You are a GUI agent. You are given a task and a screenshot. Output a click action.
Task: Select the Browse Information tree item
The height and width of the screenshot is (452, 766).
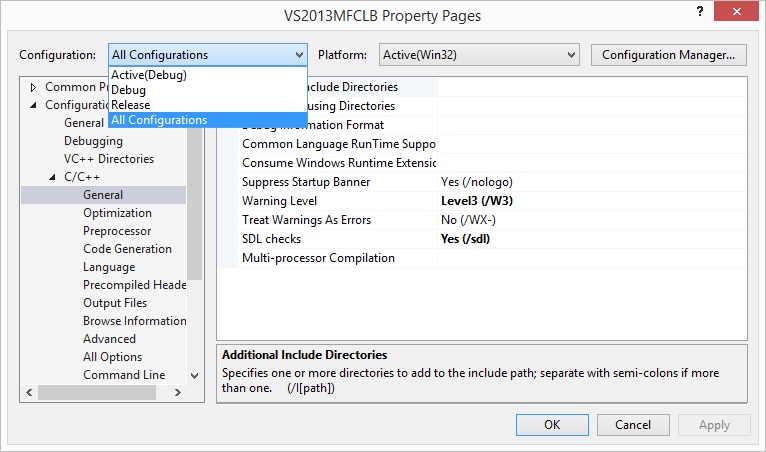(x=134, y=321)
